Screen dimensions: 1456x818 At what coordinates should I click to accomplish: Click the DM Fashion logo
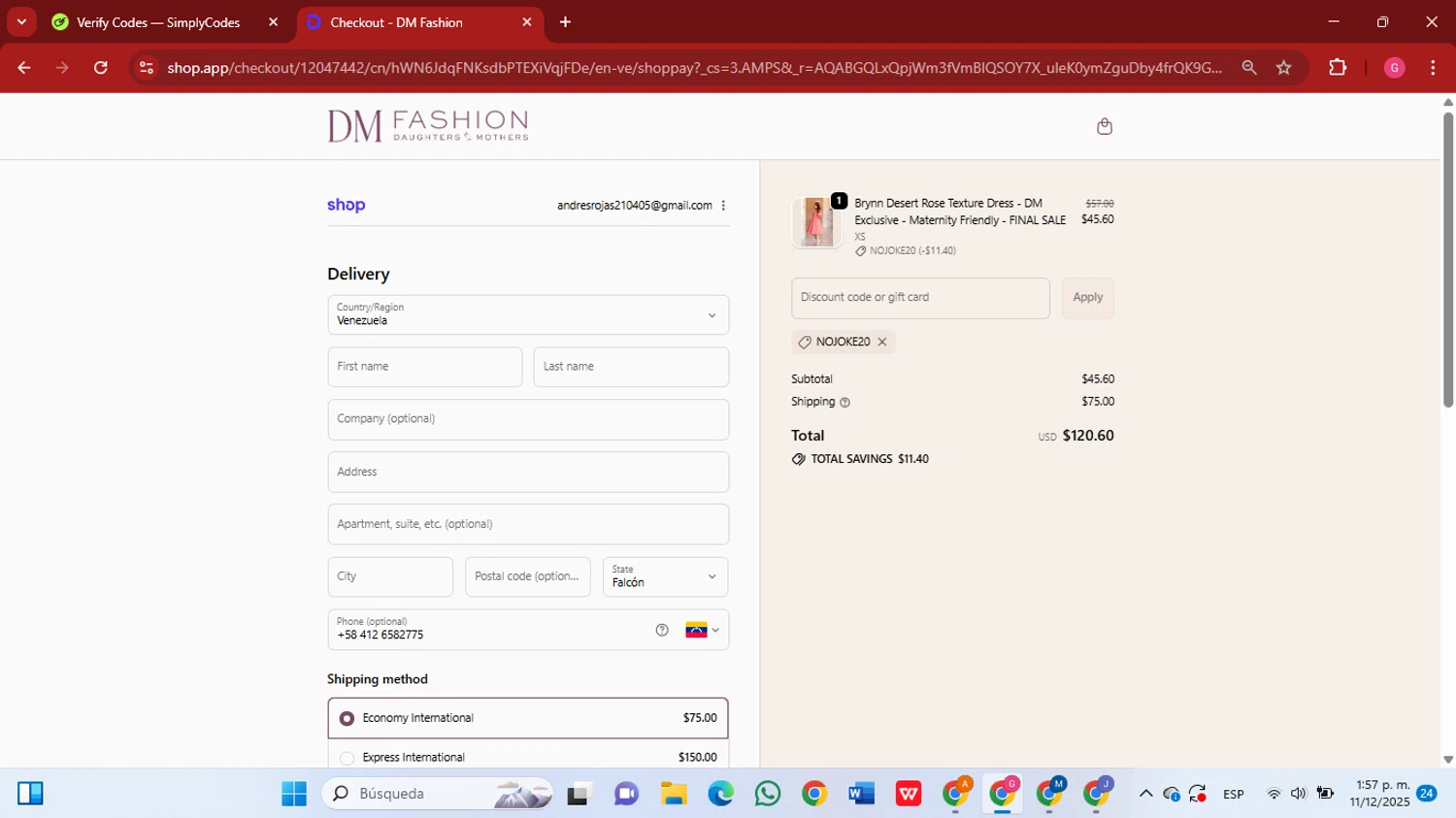(x=428, y=126)
